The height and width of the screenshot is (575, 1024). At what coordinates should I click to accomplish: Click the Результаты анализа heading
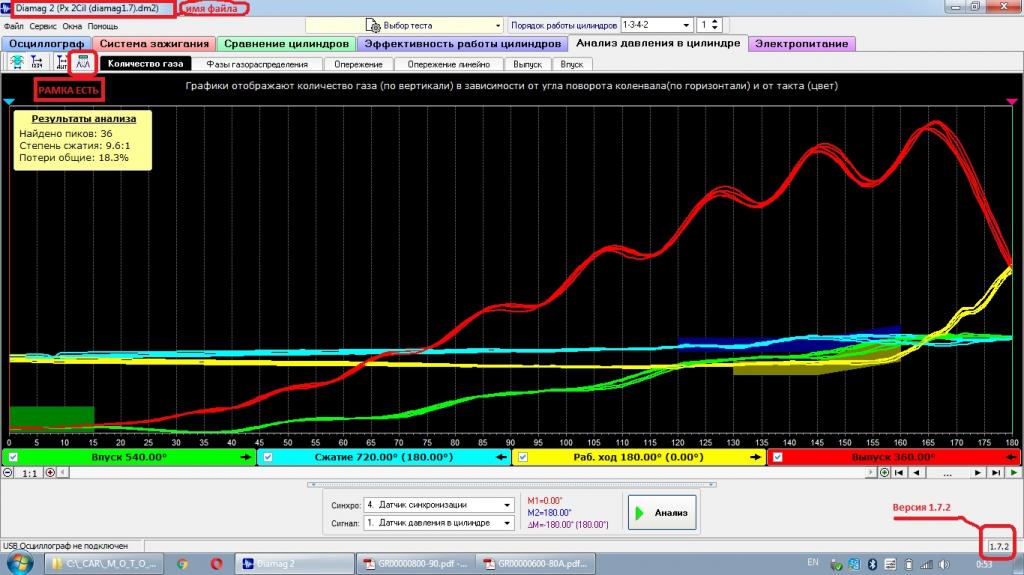[84, 119]
